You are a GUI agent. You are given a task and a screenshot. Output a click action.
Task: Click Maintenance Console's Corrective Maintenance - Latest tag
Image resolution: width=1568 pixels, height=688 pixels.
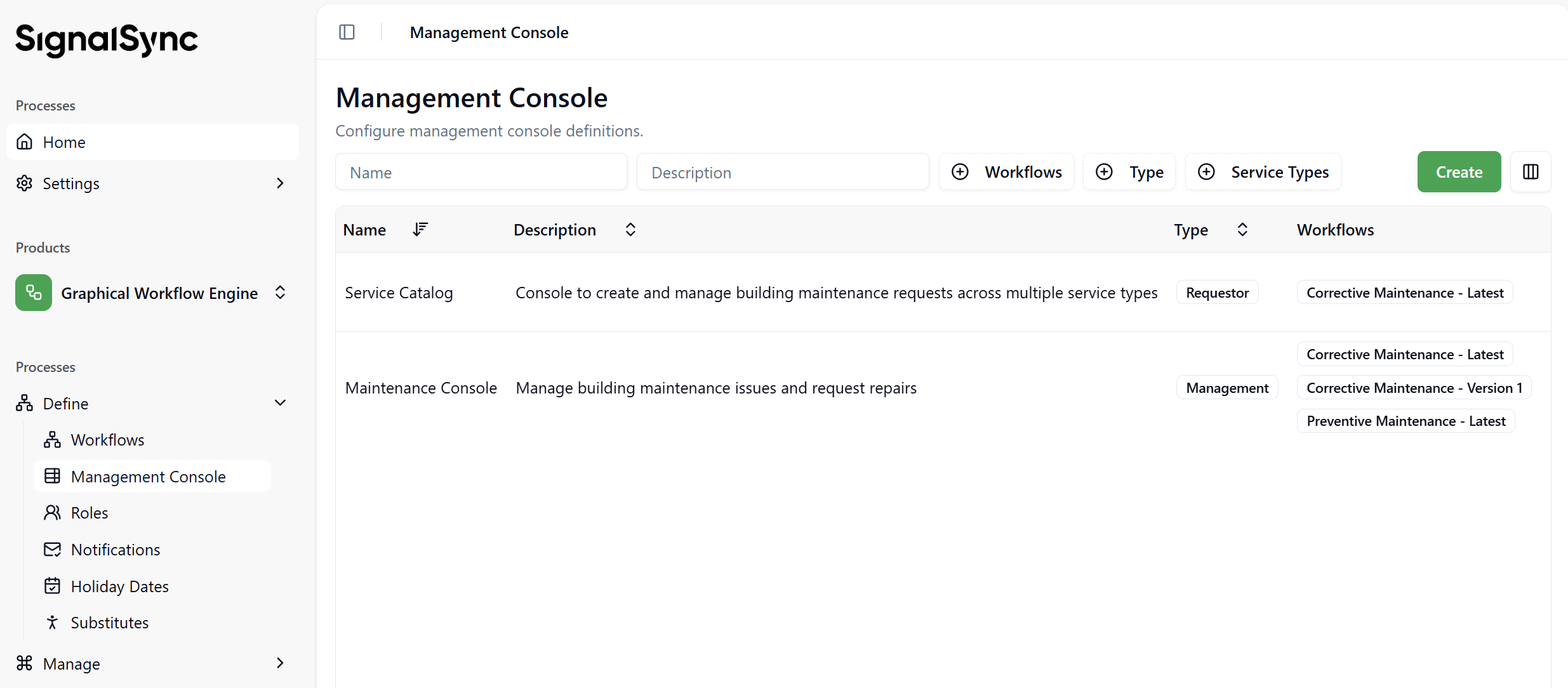tap(1405, 354)
